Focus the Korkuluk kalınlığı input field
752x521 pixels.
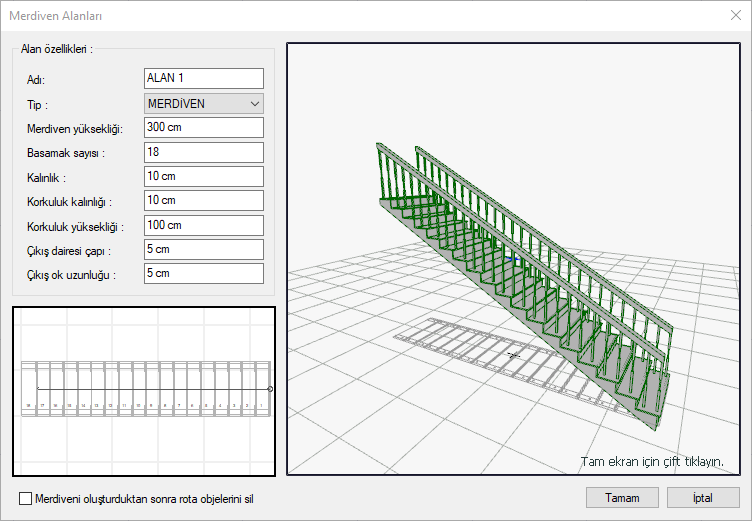[x=203, y=201]
